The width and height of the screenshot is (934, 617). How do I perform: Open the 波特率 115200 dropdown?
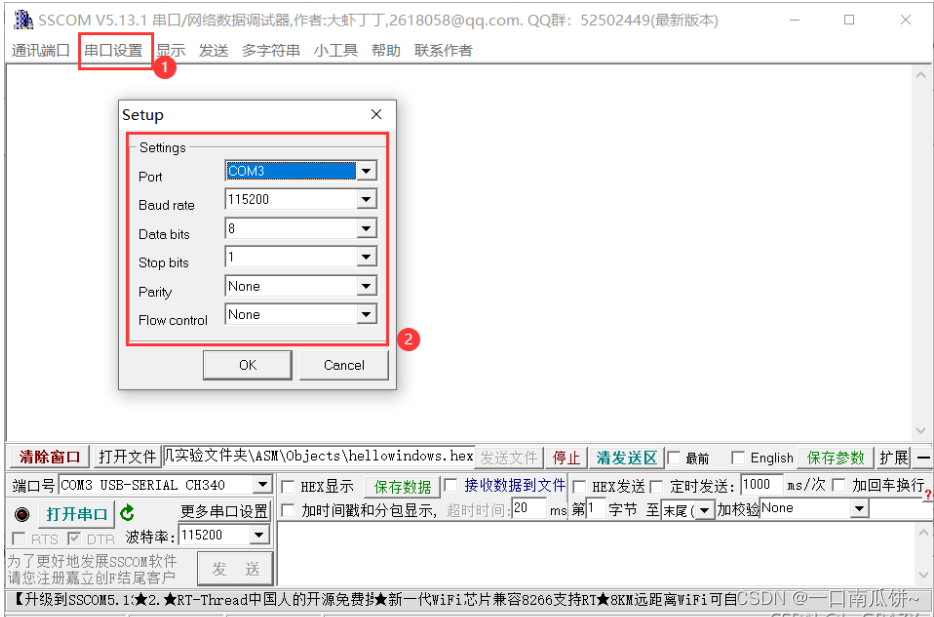pyautogui.click(x=259, y=535)
